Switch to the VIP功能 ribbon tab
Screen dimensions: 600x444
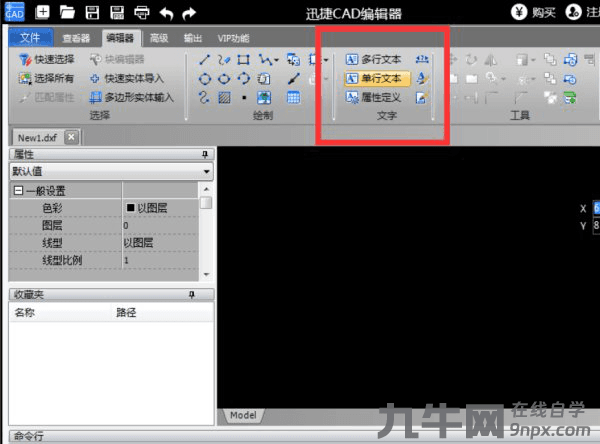tap(233, 38)
